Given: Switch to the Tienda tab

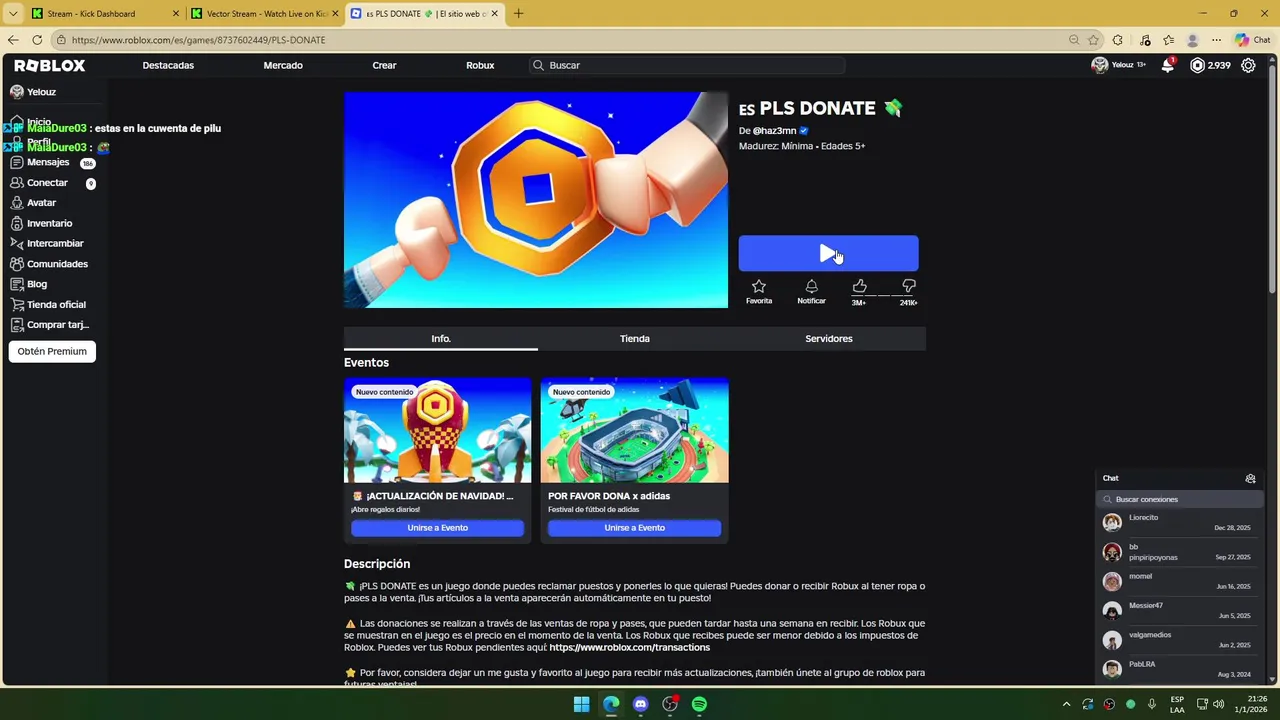Looking at the screenshot, I should pyautogui.click(x=635, y=339).
